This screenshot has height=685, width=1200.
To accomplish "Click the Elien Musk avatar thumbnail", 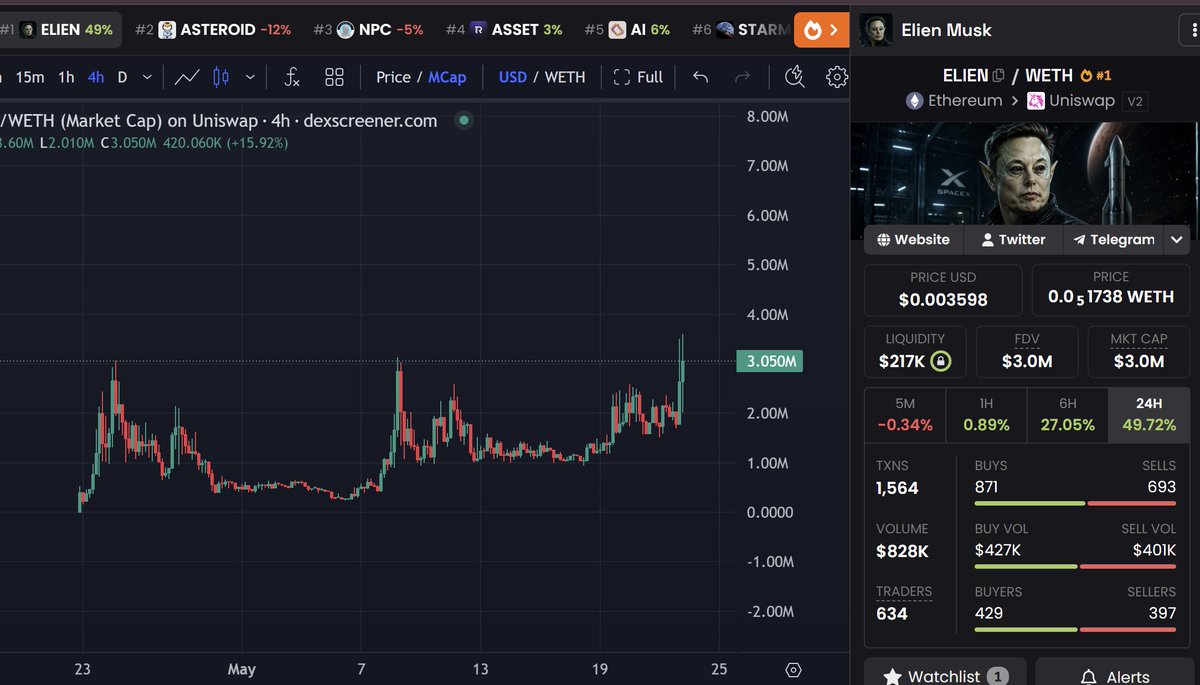I will [x=876, y=29].
